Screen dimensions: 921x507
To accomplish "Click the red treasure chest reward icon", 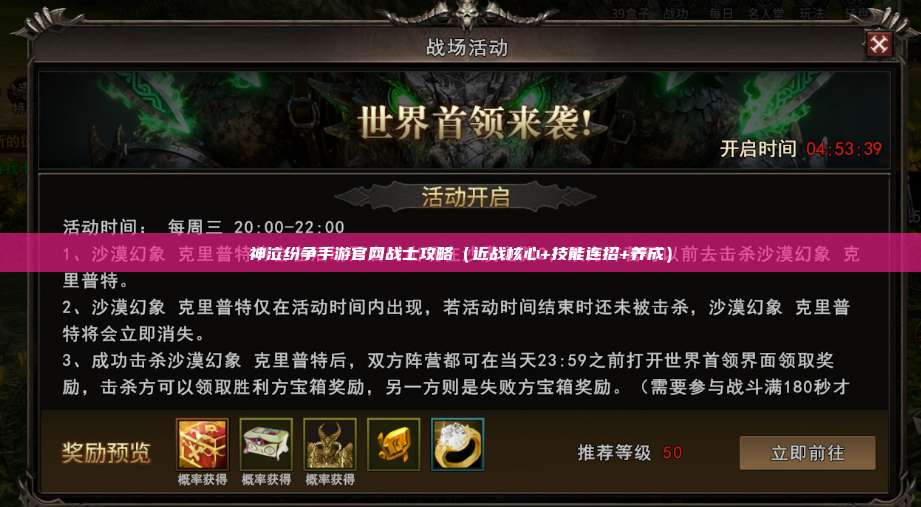I will [203, 444].
